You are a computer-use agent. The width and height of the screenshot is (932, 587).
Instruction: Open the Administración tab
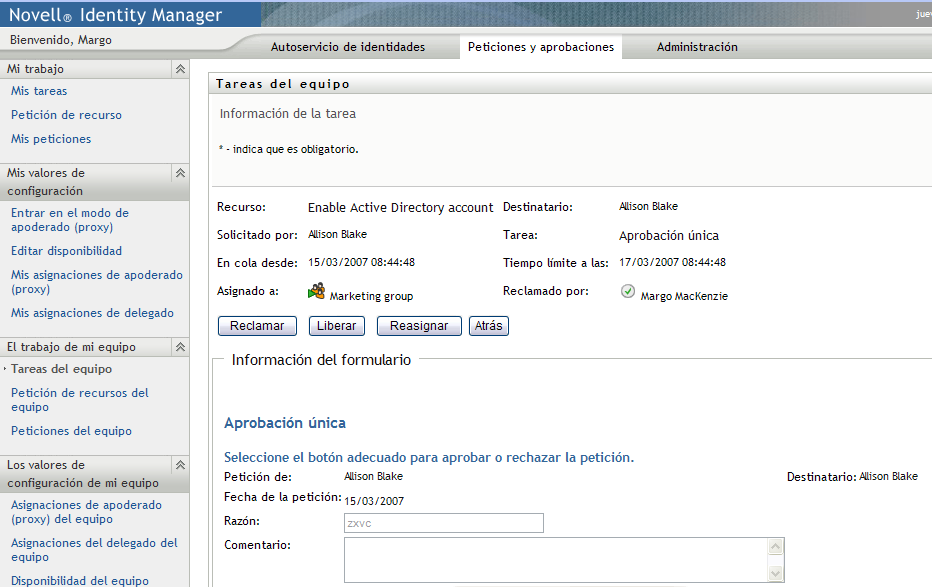697,47
